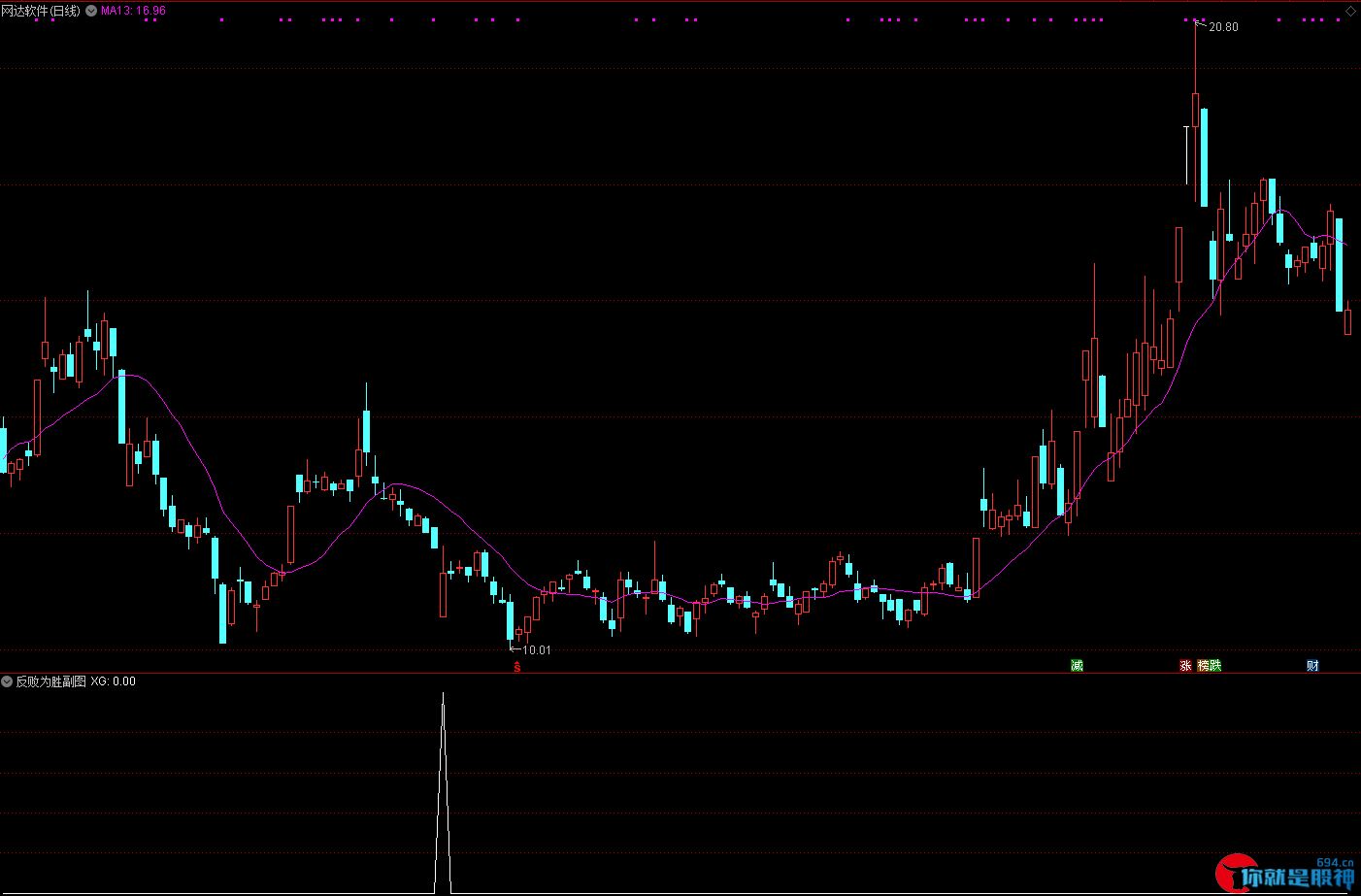Viewport: 1361px width, 896px height.
Task: Click the 10.01 low price label
Action: [x=537, y=650]
